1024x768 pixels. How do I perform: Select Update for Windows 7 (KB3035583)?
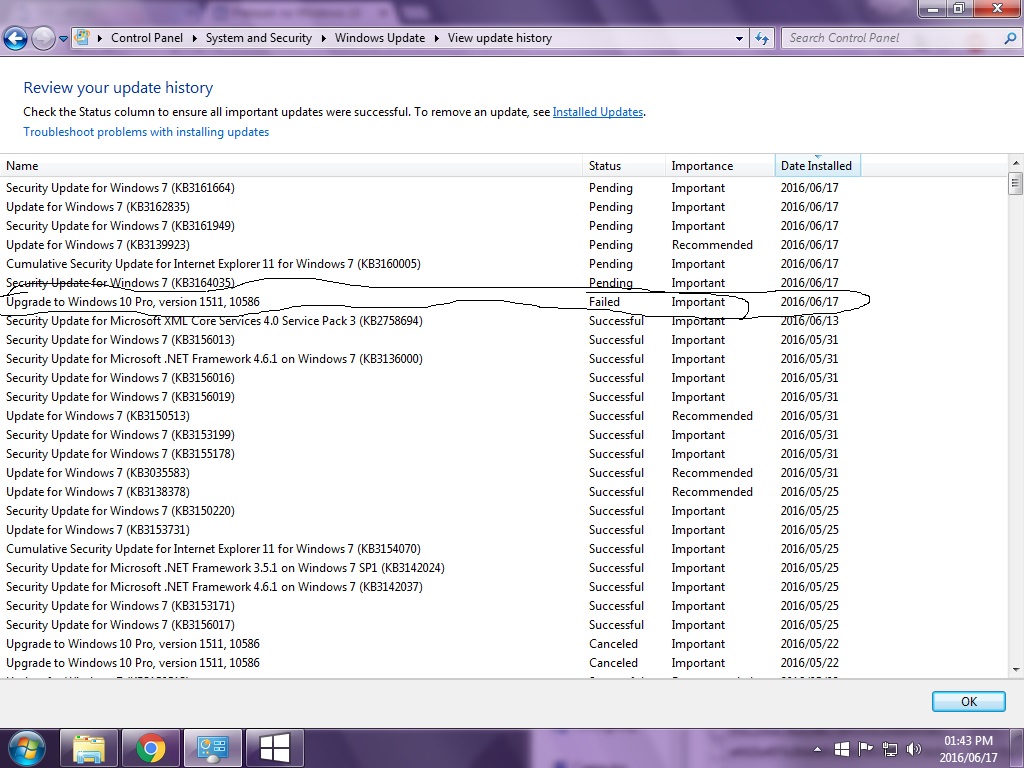pyautogui.click(x=430, y=473)
